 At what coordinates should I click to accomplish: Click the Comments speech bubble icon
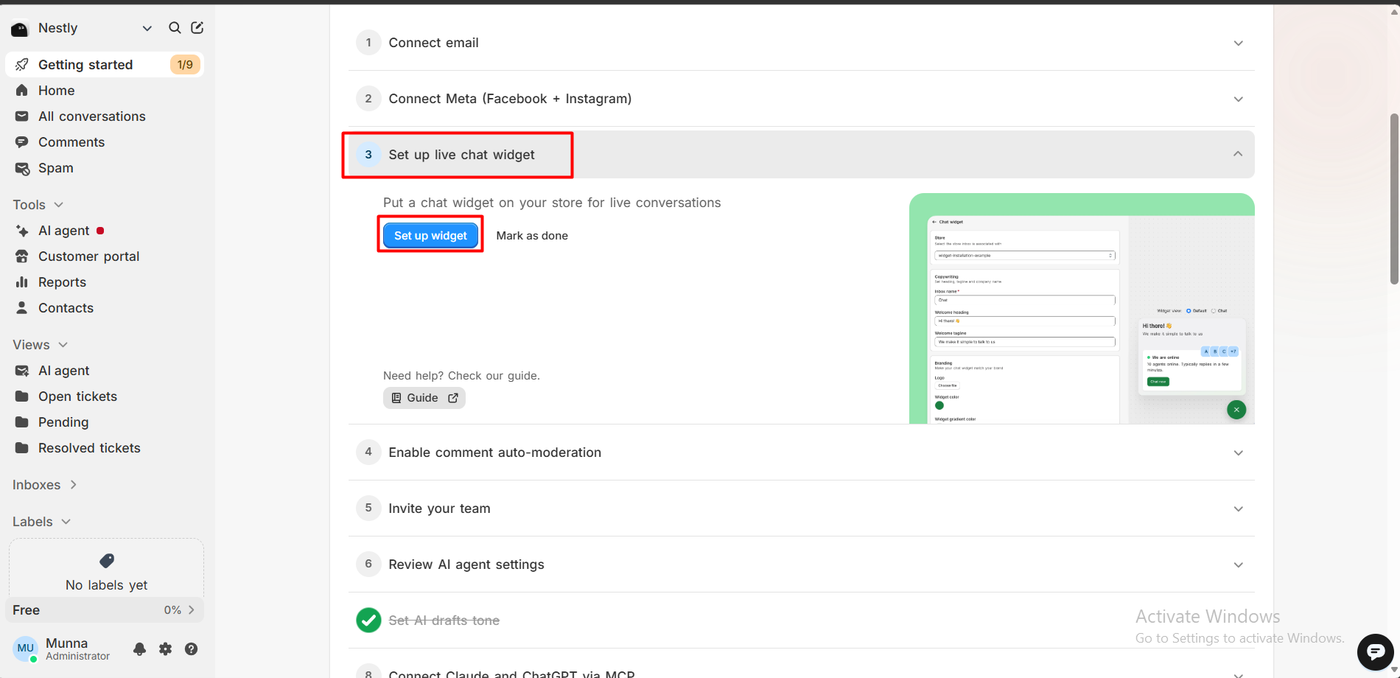pyautogui.click(x=22, y=142)
